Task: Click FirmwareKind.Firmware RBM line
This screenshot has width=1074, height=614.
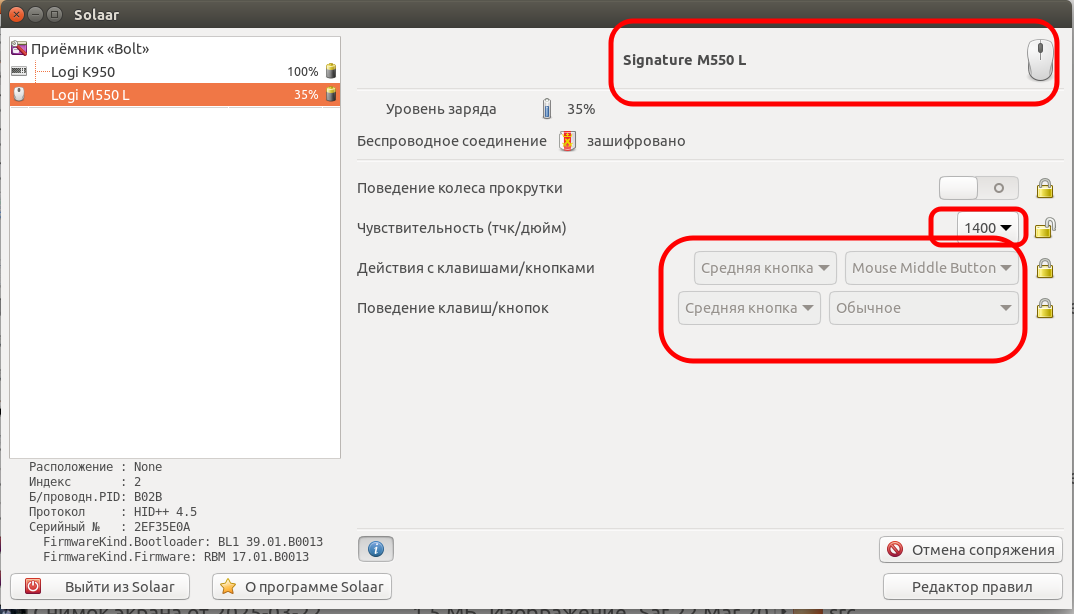Action: (x=176, y=556)
